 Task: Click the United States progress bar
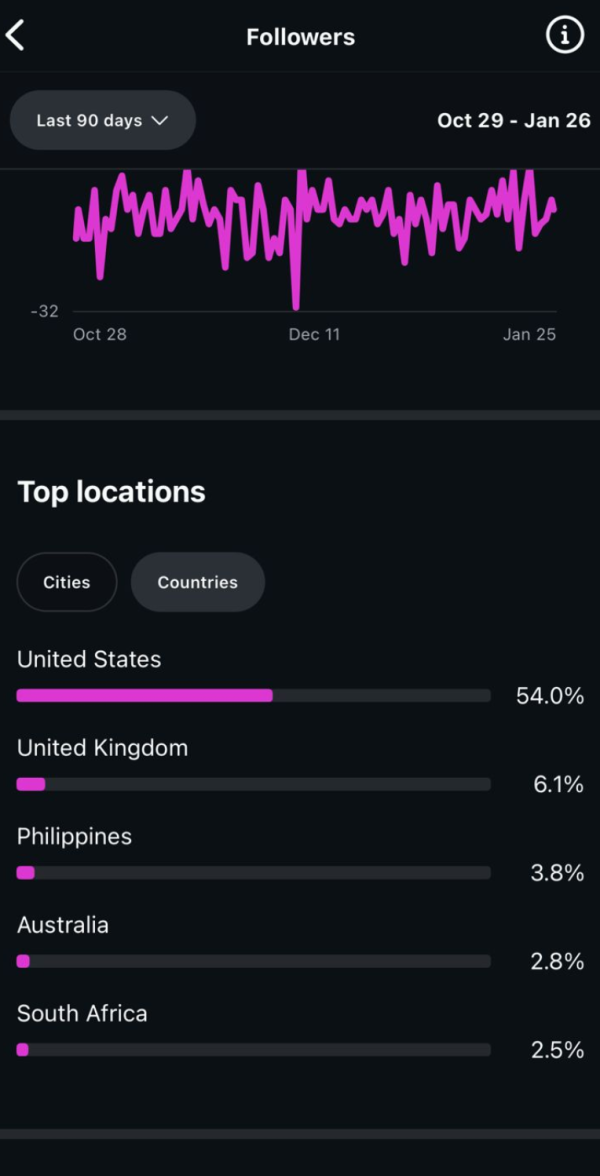[x=253, y=696]
